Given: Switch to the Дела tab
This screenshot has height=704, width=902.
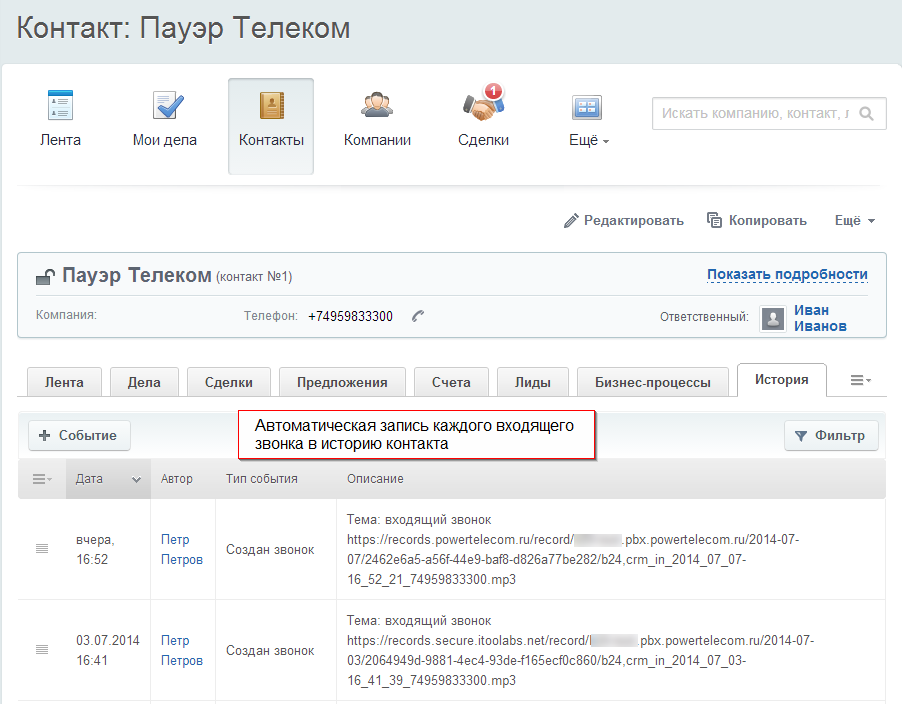Looking at the screenshot, I should [143, 382].
